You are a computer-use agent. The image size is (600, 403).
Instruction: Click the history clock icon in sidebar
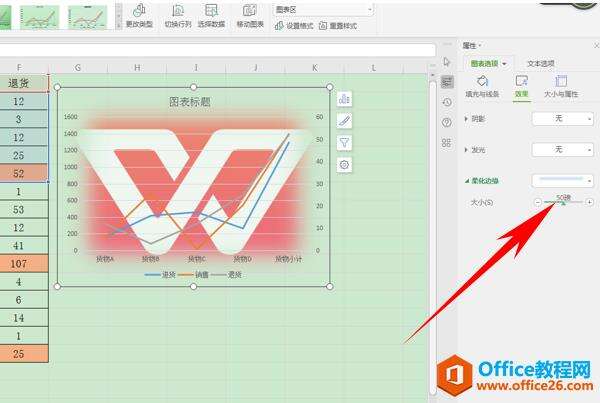coord(447,102)
